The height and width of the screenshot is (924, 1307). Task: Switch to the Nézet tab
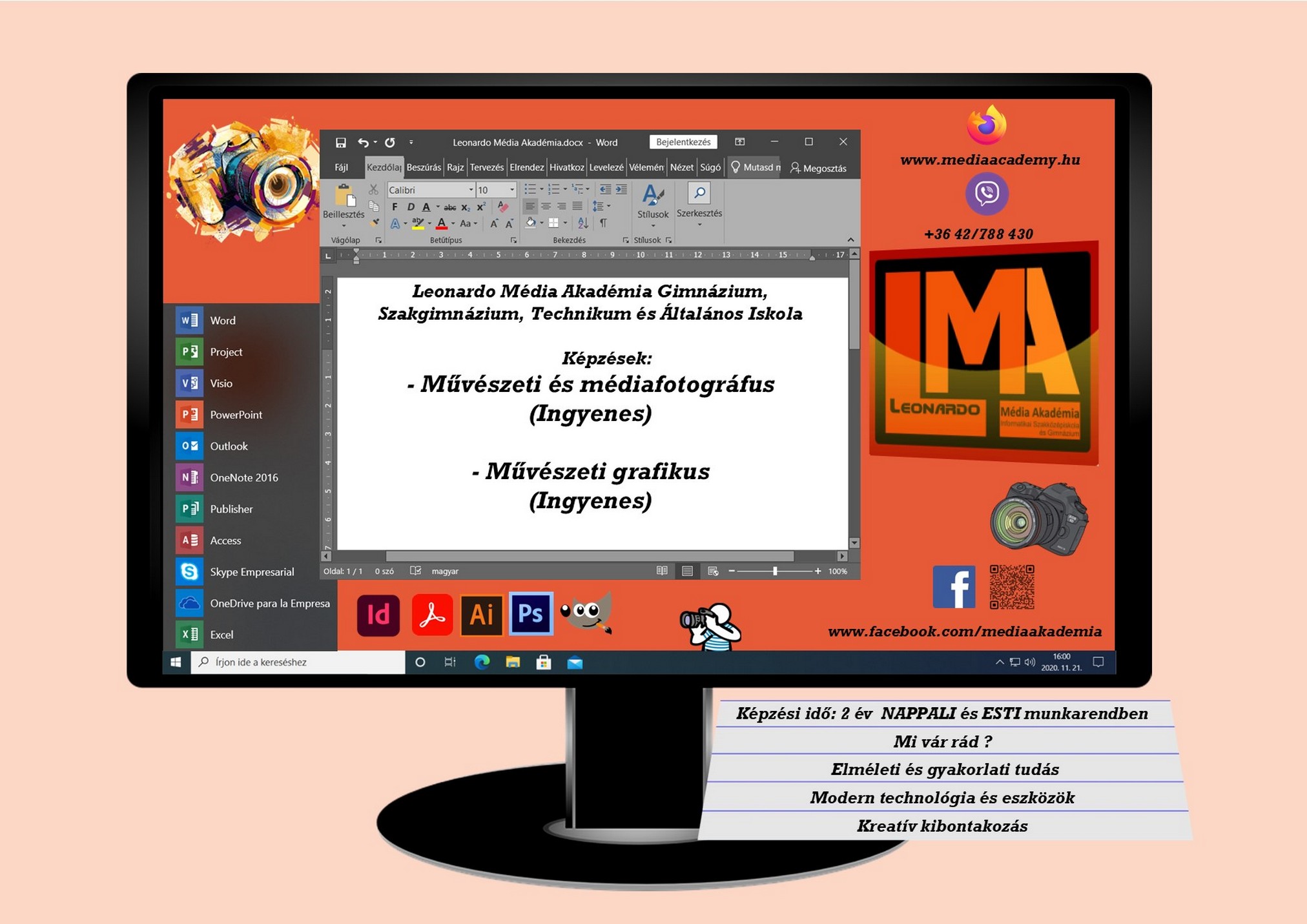681,168
